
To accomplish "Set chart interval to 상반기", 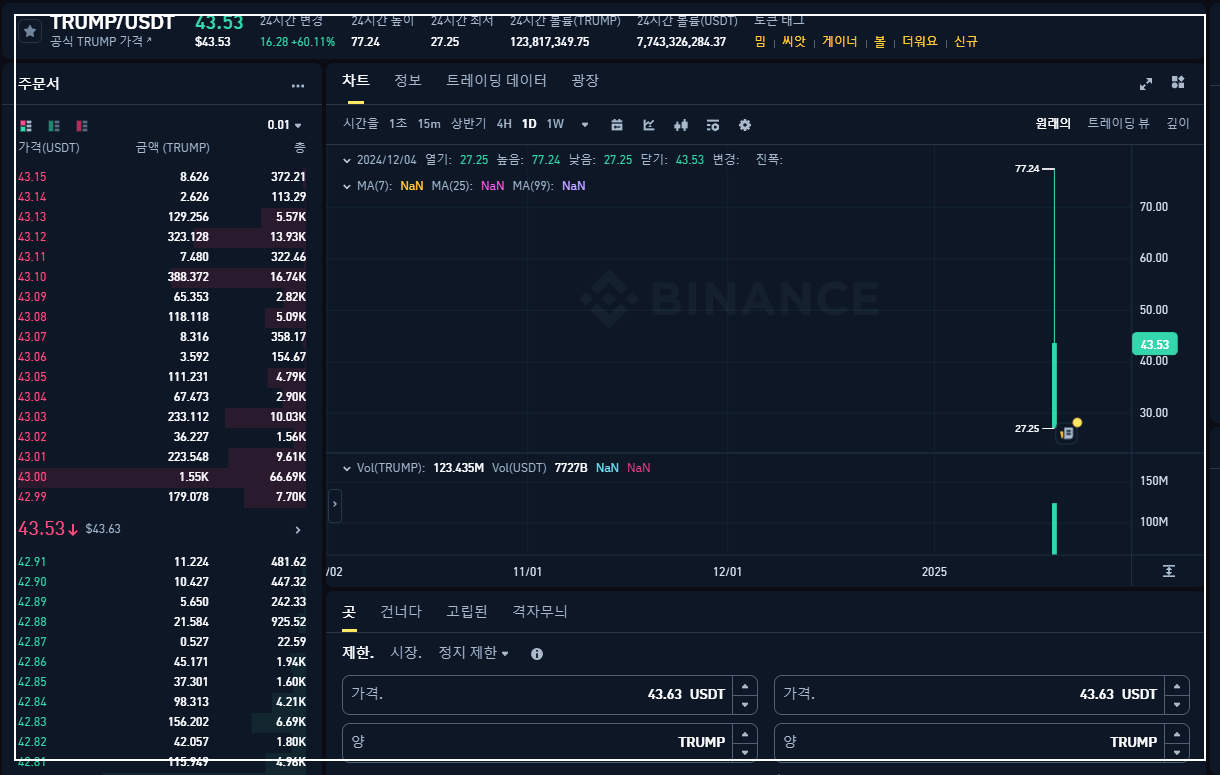I will pyautogui.click(x=468, y=124).
